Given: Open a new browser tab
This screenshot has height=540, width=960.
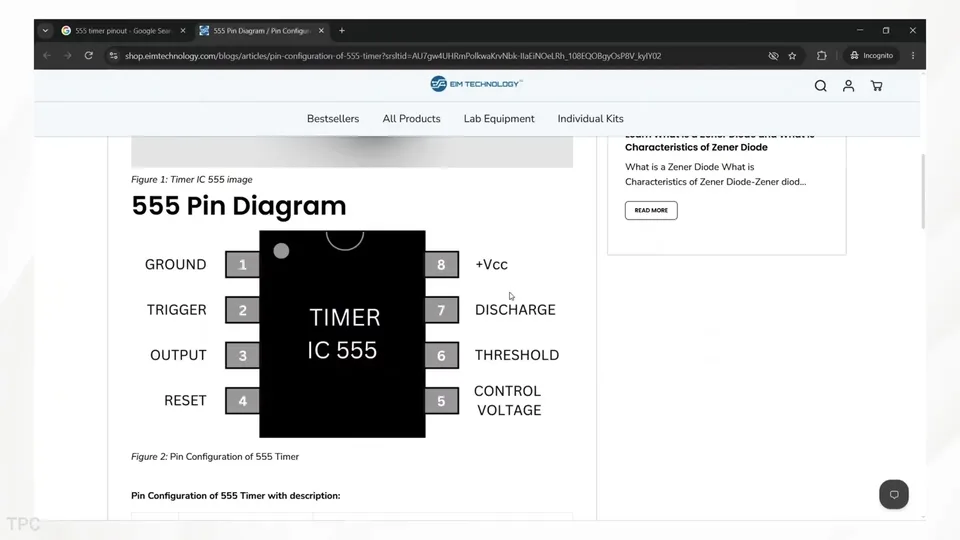Looking at the screenshot, I should [342, 31].
